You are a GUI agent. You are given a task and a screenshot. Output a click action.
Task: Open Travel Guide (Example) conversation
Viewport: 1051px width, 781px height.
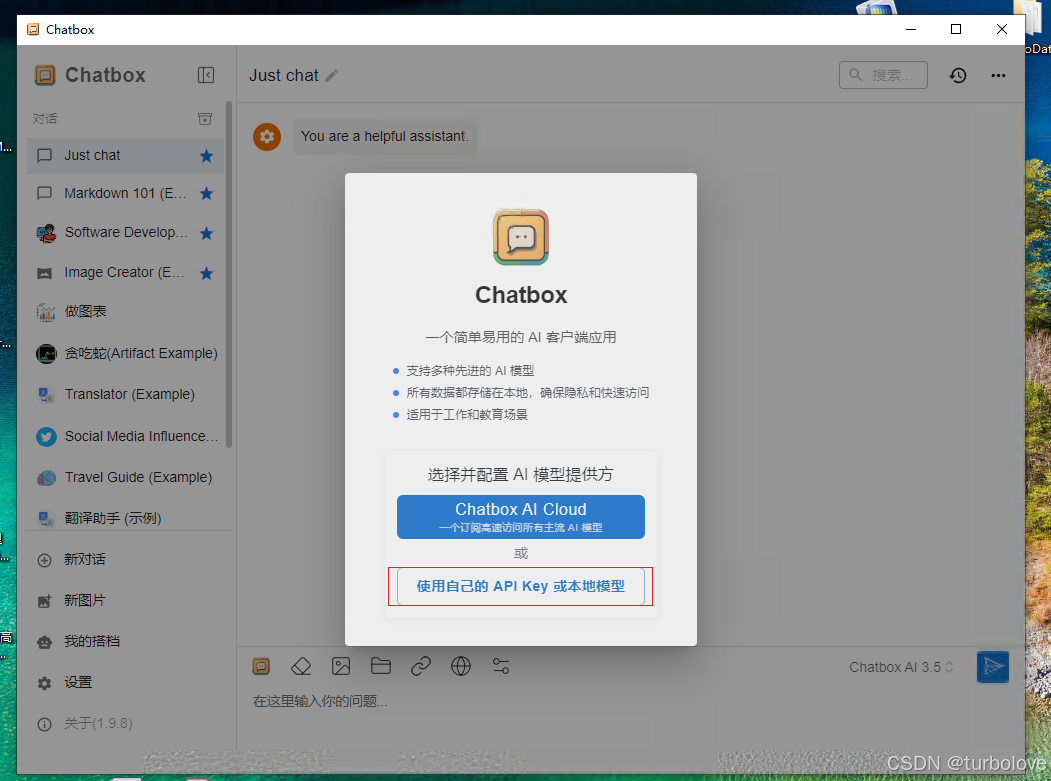tap(125, 477)
